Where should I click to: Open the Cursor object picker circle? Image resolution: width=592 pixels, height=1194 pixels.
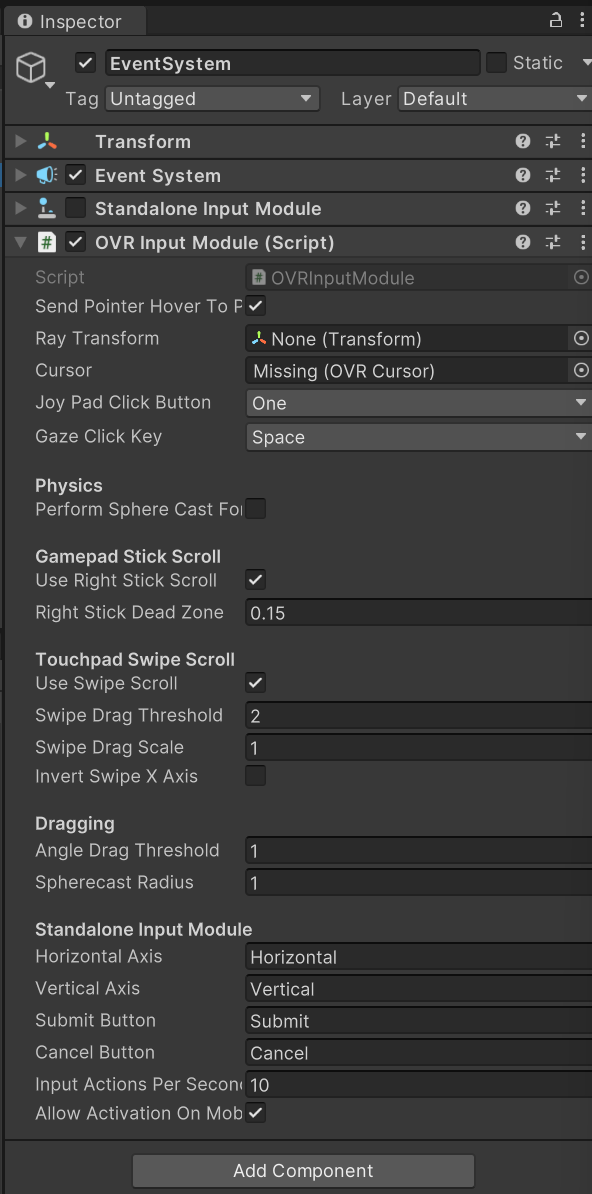coord(581,370)
